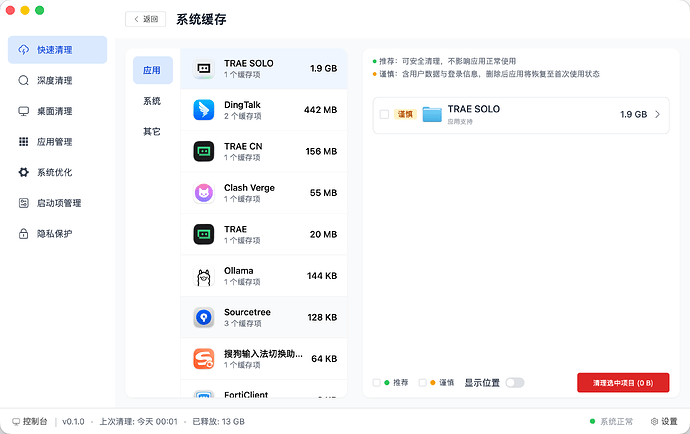
Task: Switch to the 系统 category tab
Action: [x=152, y=101]
